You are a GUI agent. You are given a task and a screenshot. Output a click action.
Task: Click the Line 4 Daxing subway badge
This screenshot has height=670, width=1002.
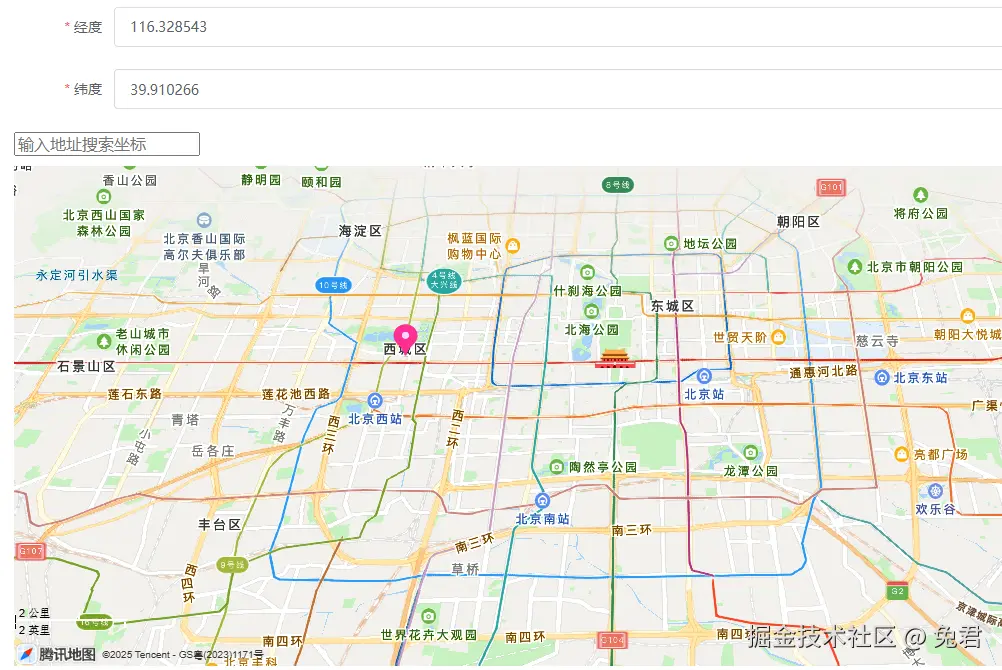pyautogui.click(x=443, y=281)
